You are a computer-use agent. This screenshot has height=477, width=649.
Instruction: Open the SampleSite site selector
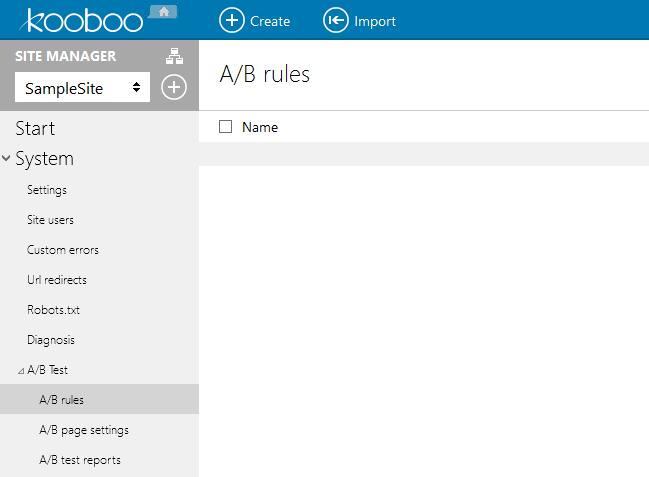pyautogui.click(x=82, y=87)
